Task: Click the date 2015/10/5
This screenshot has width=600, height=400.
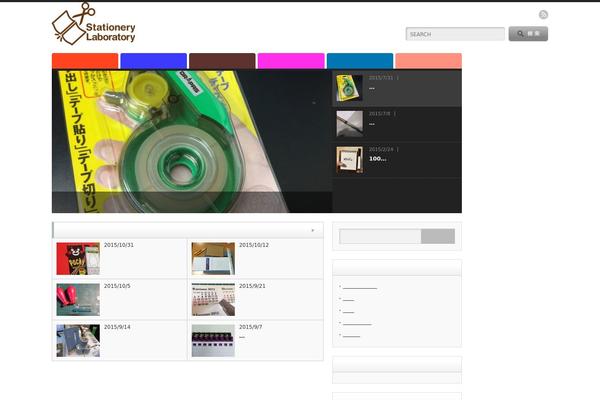Action: pyautogui.click(x=117, y=286)
